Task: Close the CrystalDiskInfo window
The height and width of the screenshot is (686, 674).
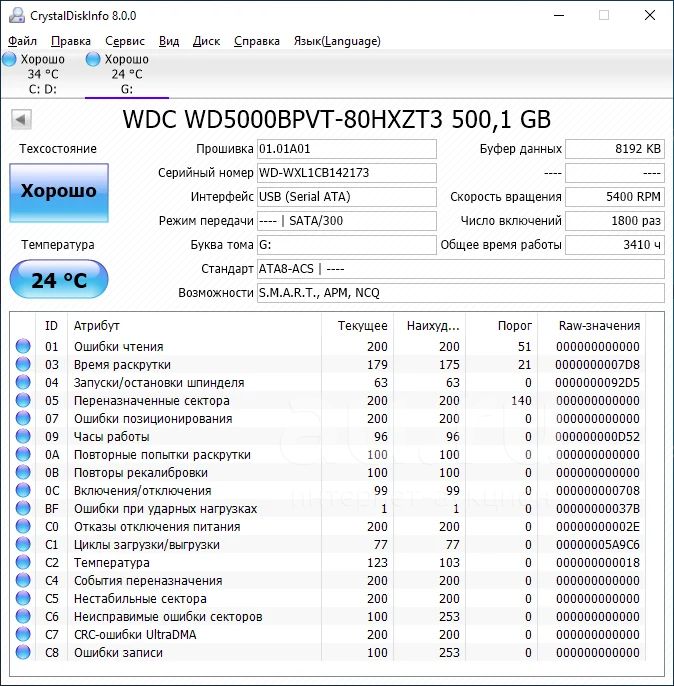Action: 650,15
